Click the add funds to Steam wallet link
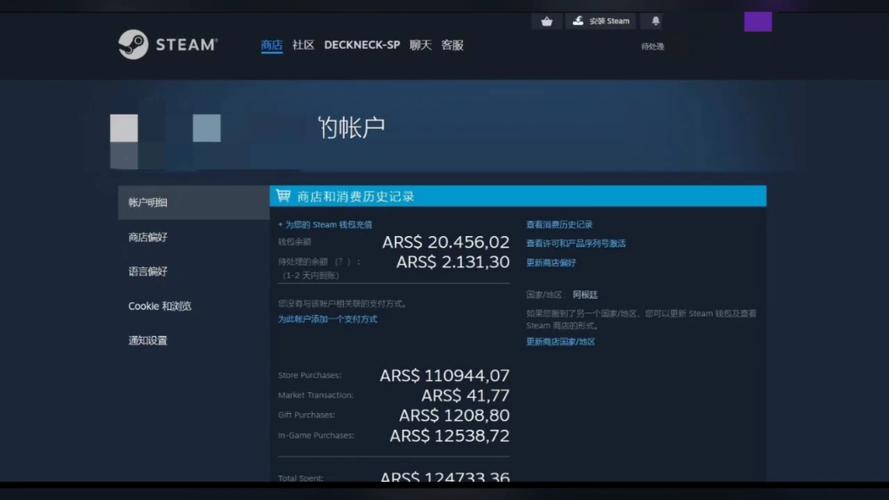Screen dimensions: 889x500 (x=325, y=224)
